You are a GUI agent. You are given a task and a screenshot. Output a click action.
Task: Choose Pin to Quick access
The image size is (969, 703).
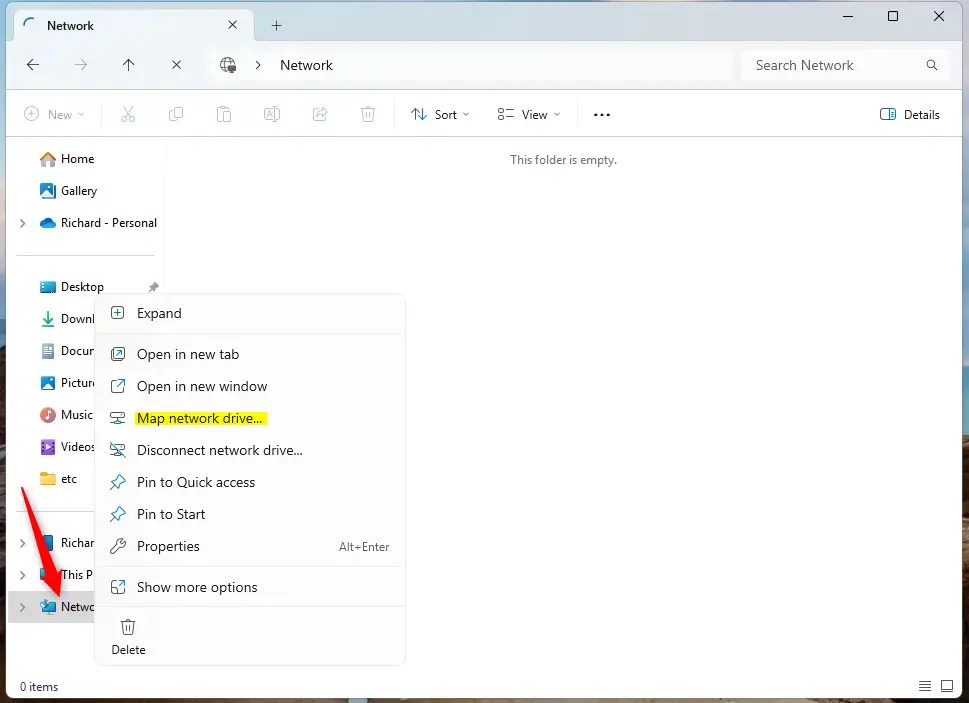click(x=250, y=482)
